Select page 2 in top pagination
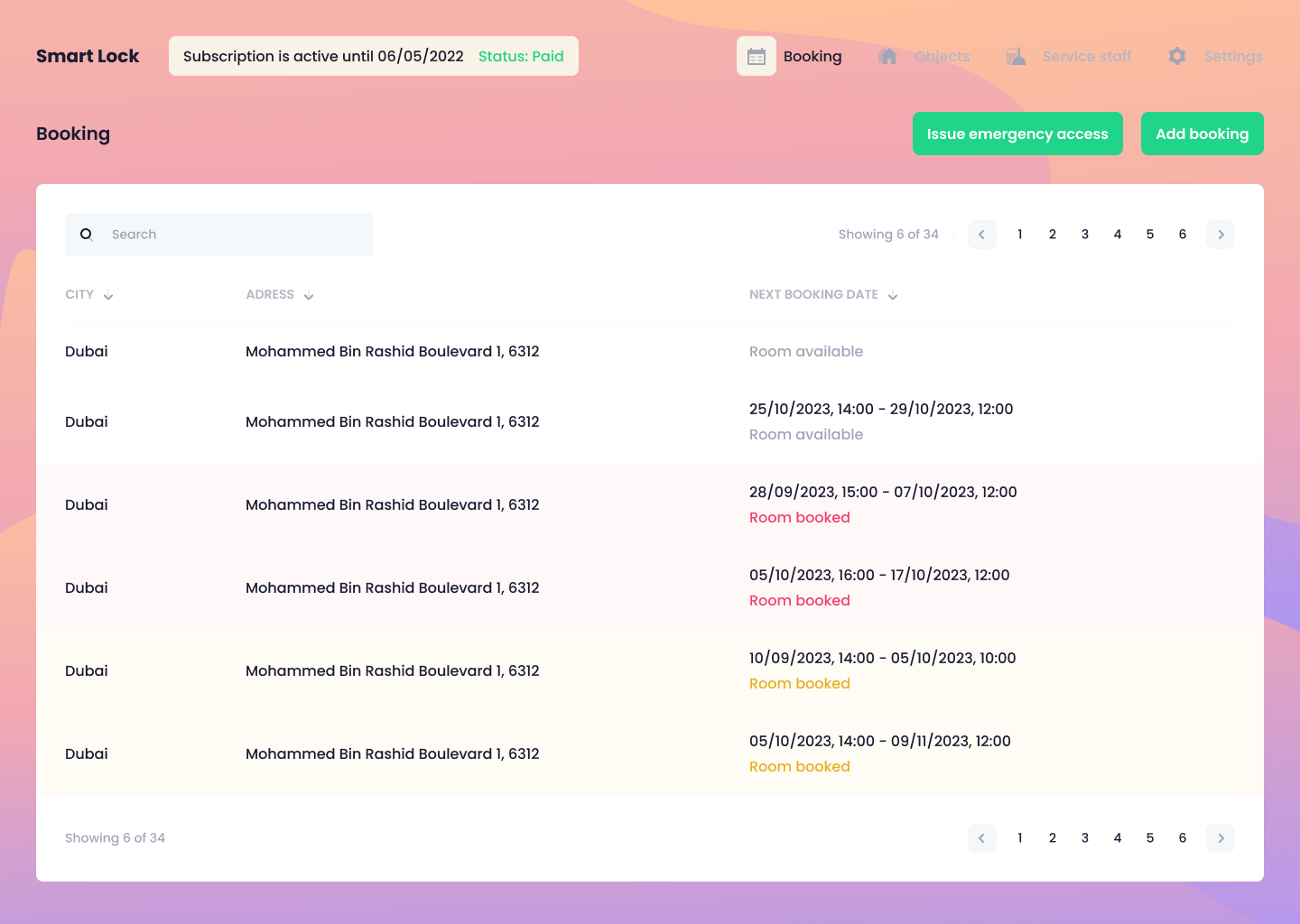 [x=1053, y=235]
